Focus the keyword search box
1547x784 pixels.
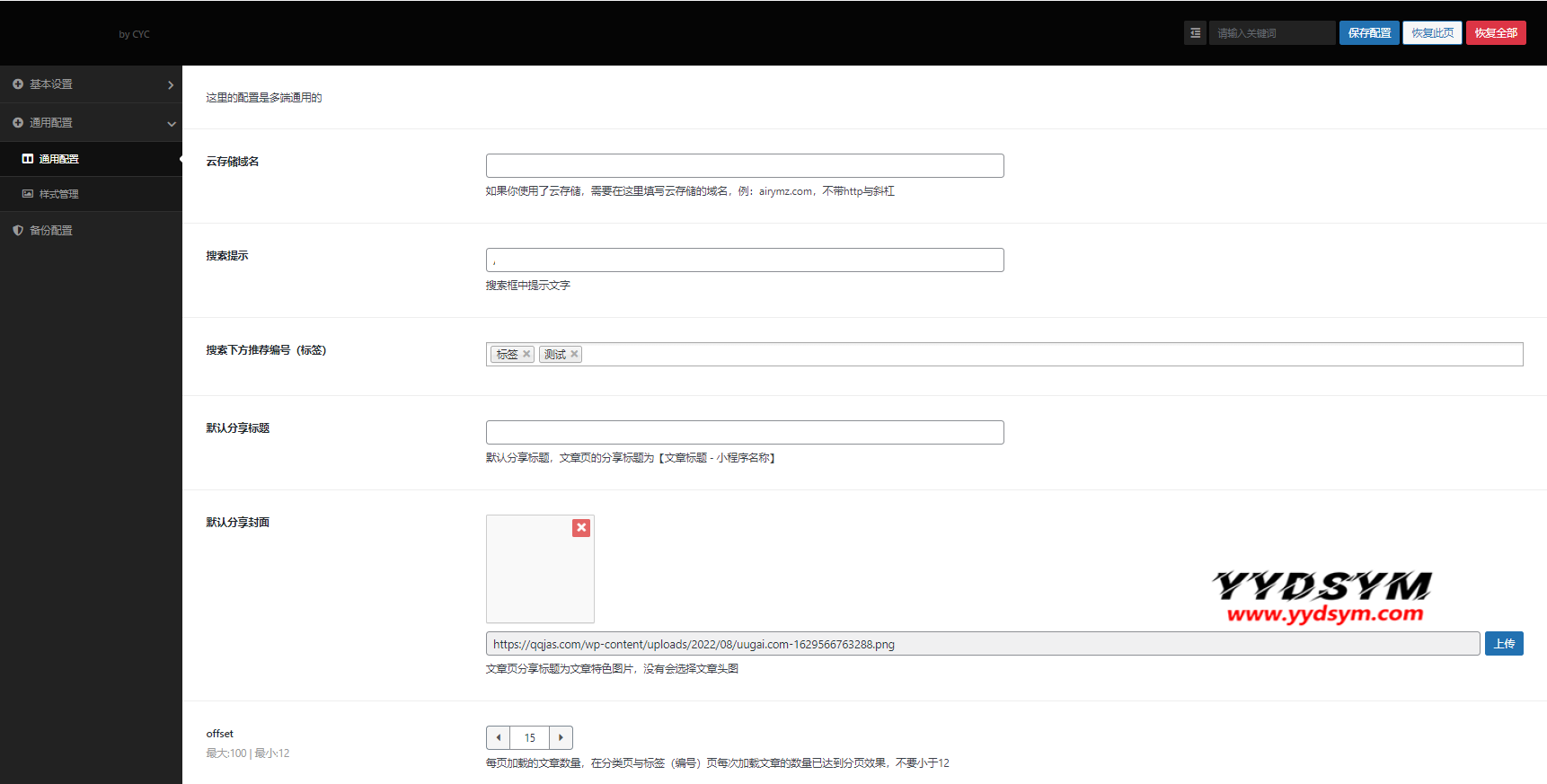(1271, 33)
